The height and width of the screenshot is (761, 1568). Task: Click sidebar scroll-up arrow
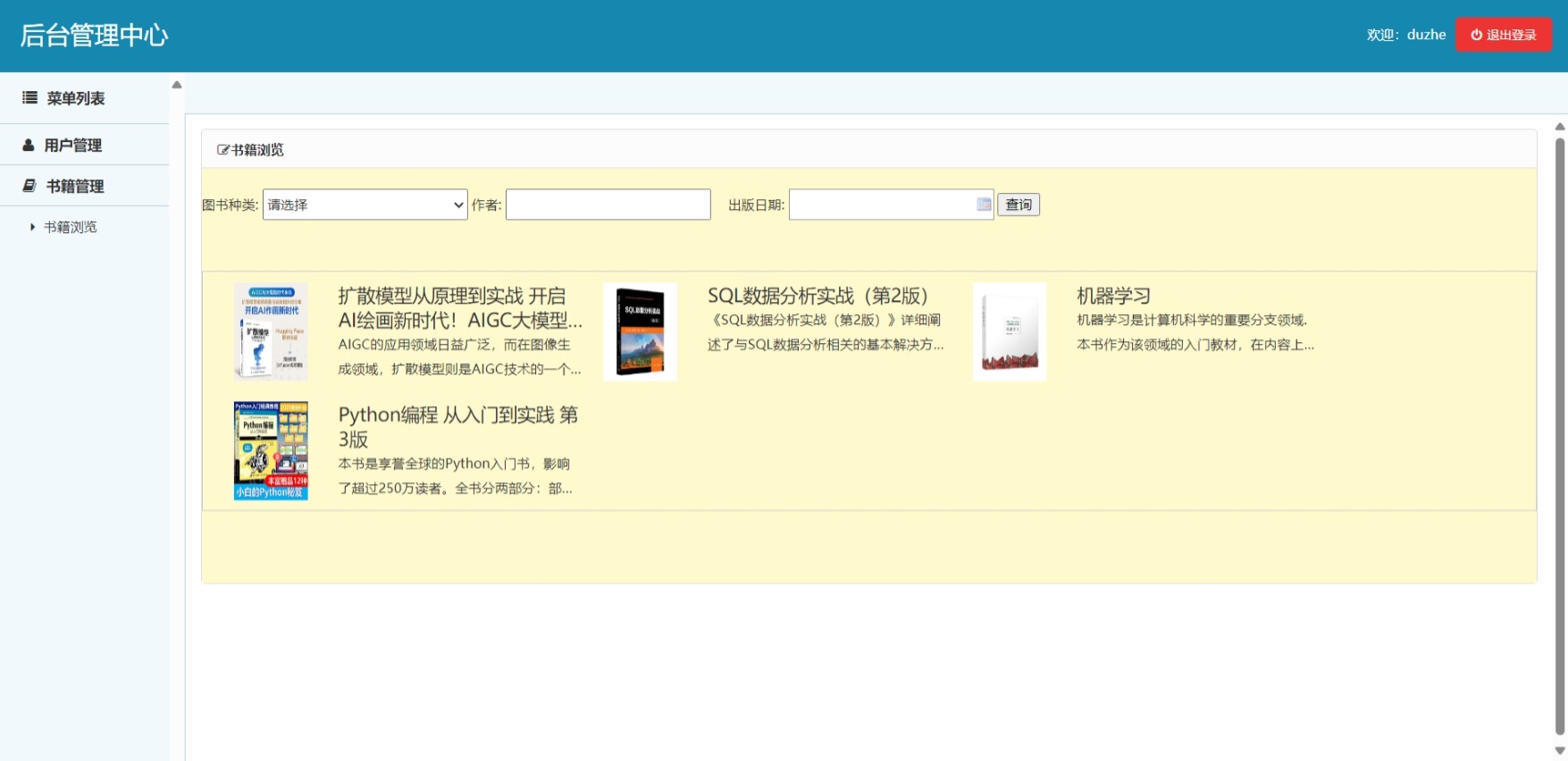point(177,85)
